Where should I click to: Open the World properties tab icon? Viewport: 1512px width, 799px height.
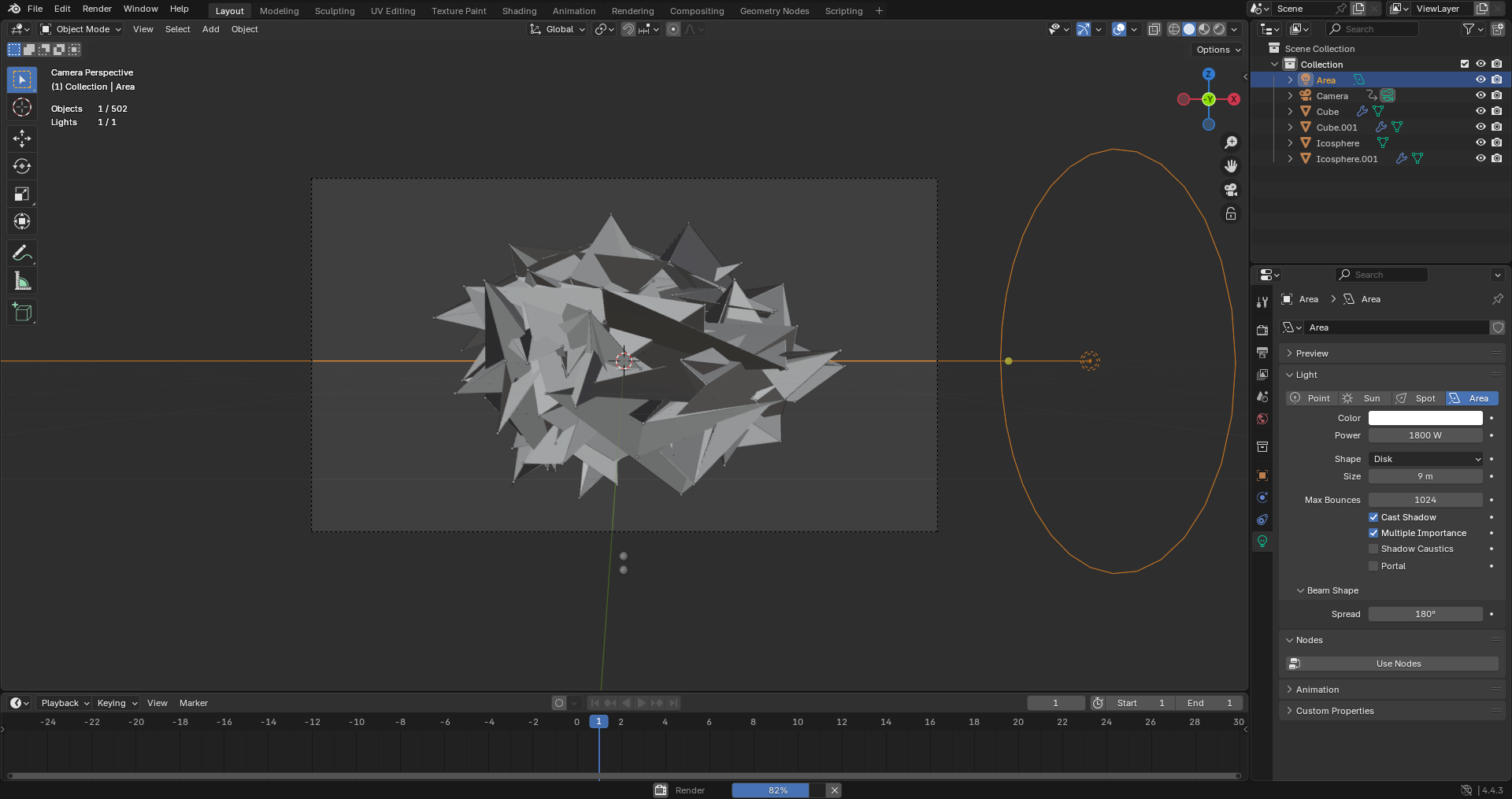[1262, 419]
